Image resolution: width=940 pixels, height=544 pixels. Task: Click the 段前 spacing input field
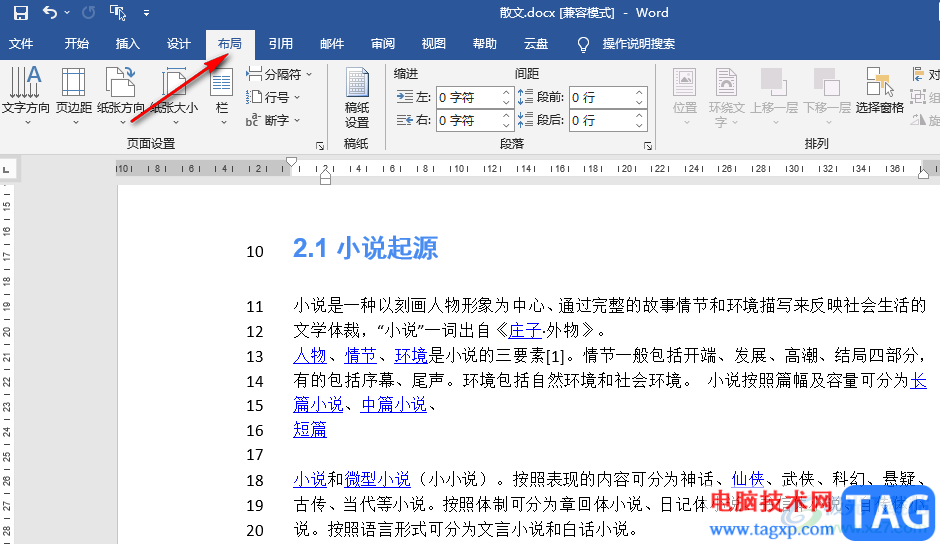tap(601, 97)
